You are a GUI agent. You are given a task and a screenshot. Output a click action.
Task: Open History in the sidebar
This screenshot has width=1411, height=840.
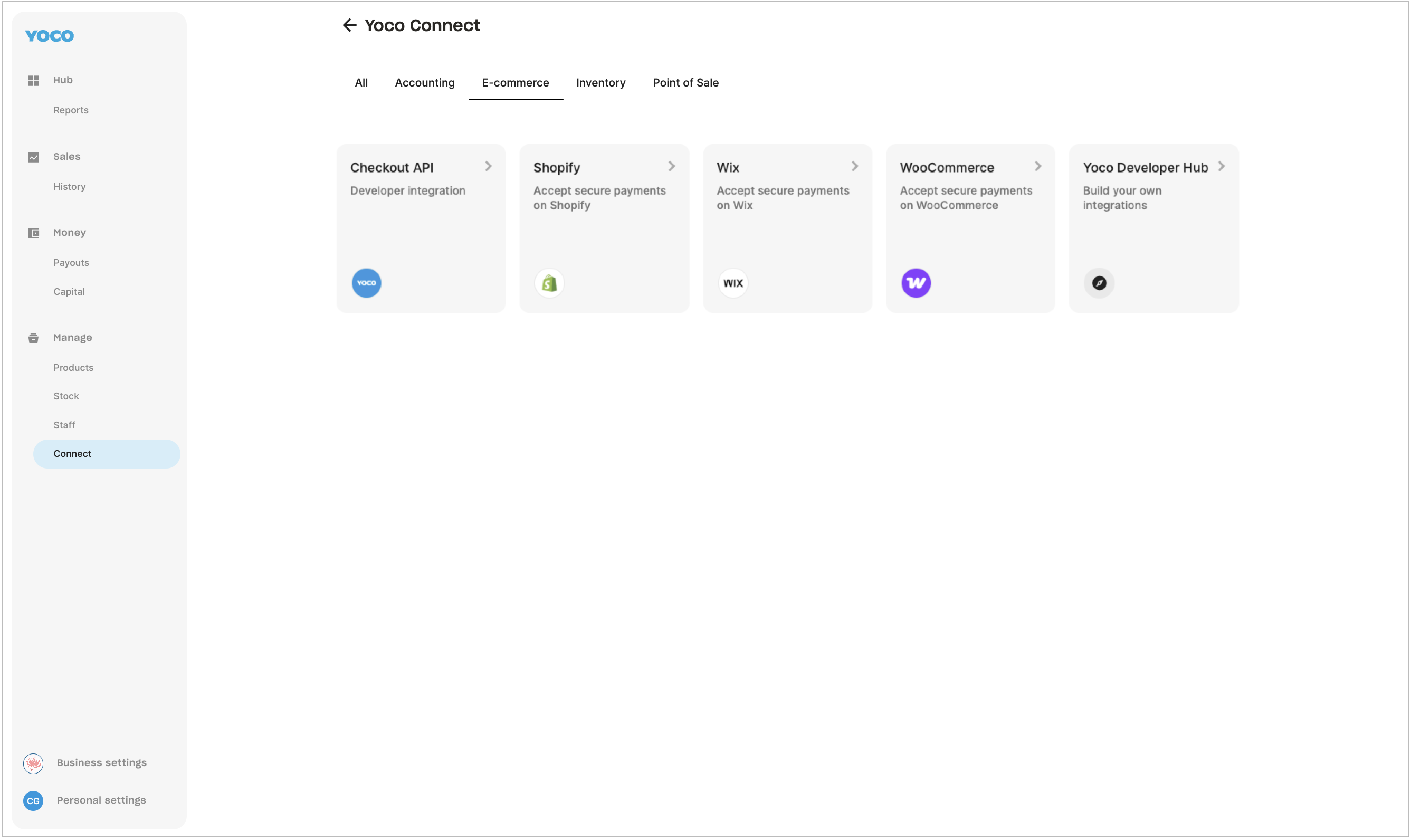pos(70,187)
